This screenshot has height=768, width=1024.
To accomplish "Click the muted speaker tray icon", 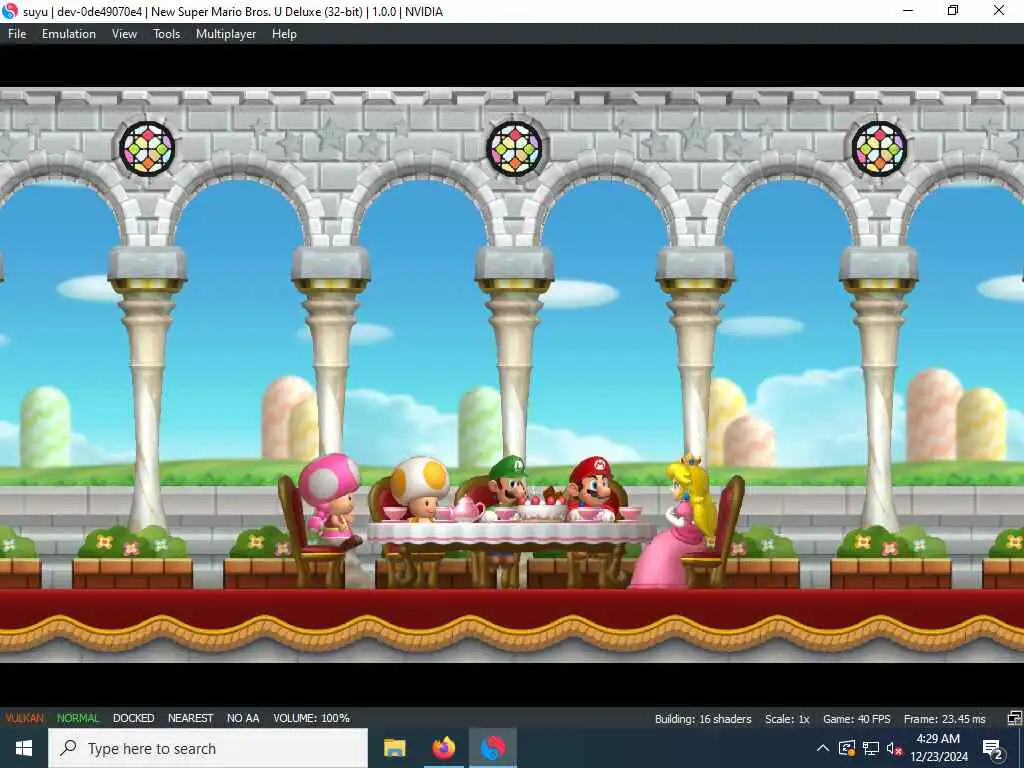I will click(x=894, y=748).
